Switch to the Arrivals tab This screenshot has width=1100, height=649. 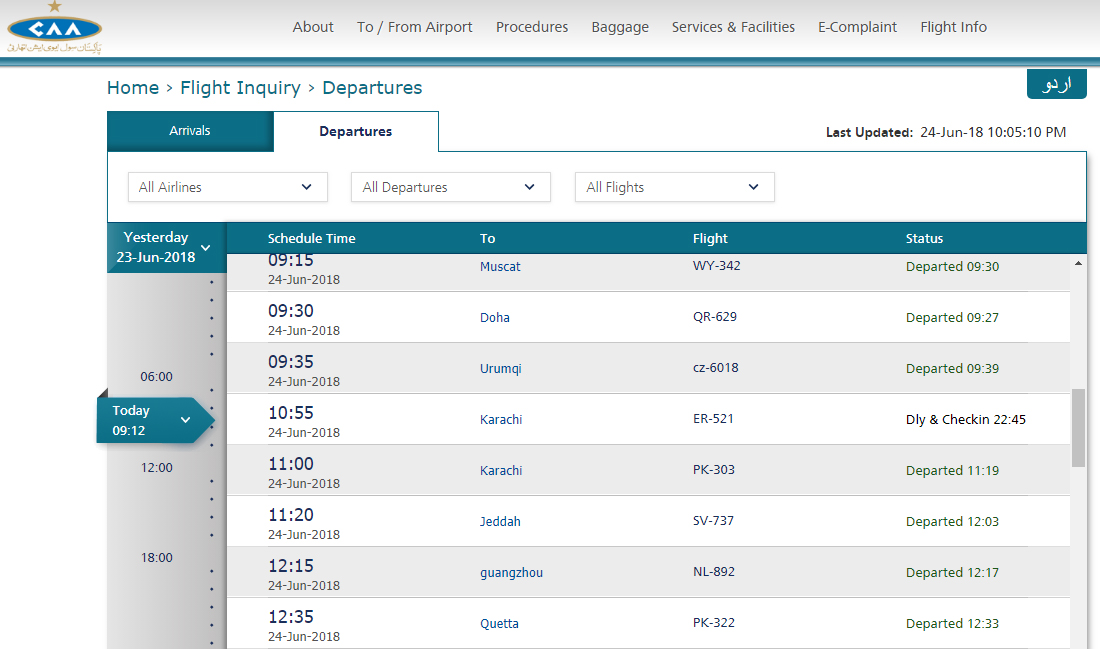click(x=190, y=131)
